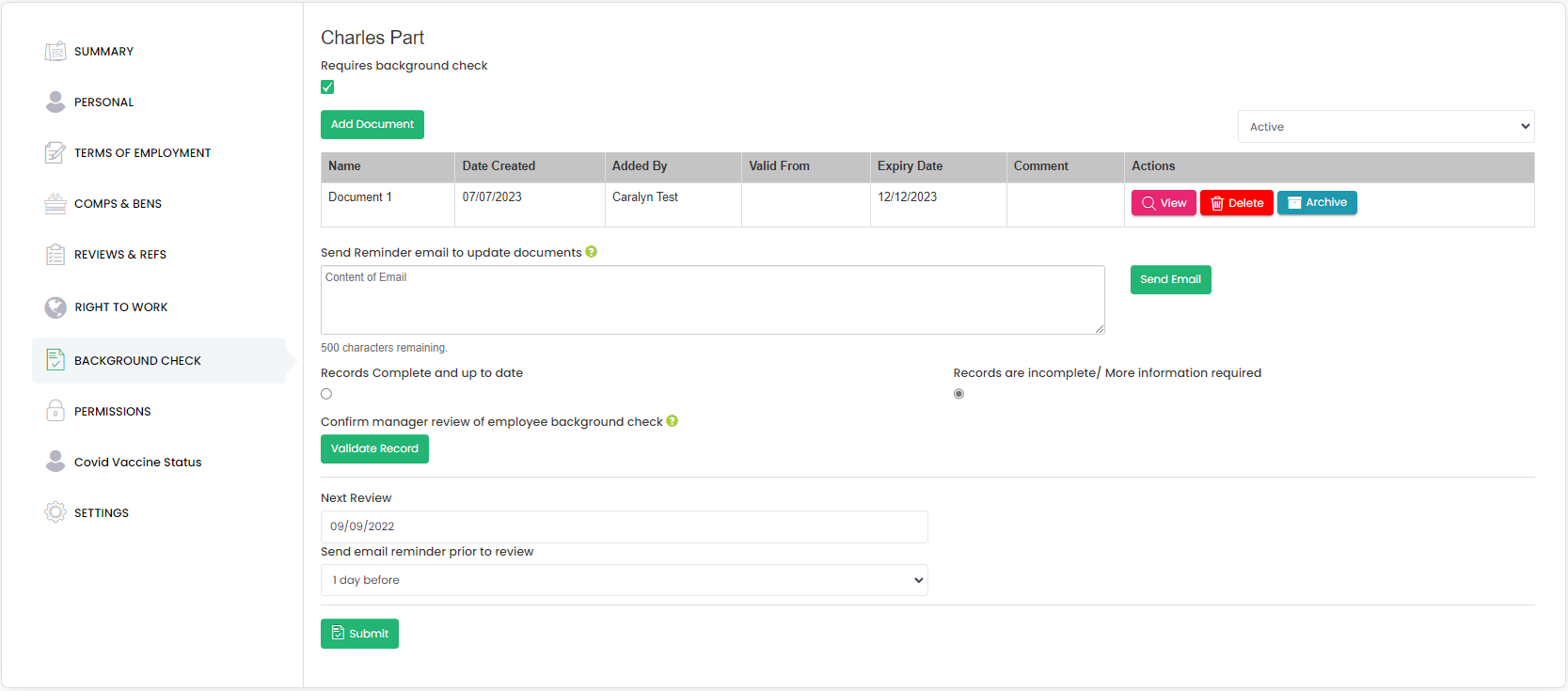This screenshot has height=691, width=1568.
Task: Click the Settings gear icon
Action: (55, 512)
